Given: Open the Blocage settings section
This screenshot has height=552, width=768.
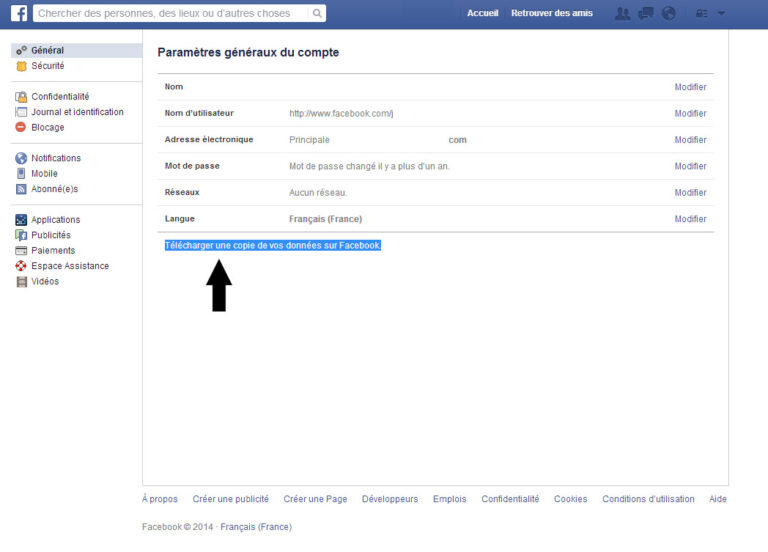Looking at the screenshot, I should point(47,128).
